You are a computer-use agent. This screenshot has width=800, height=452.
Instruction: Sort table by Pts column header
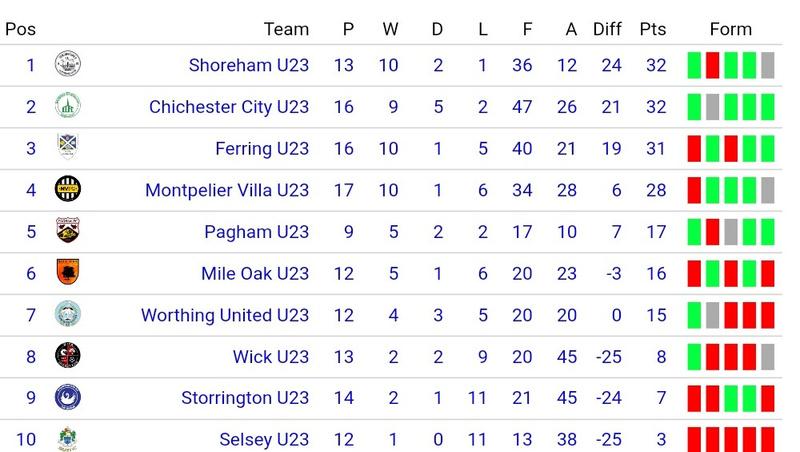tap(652, 29)
